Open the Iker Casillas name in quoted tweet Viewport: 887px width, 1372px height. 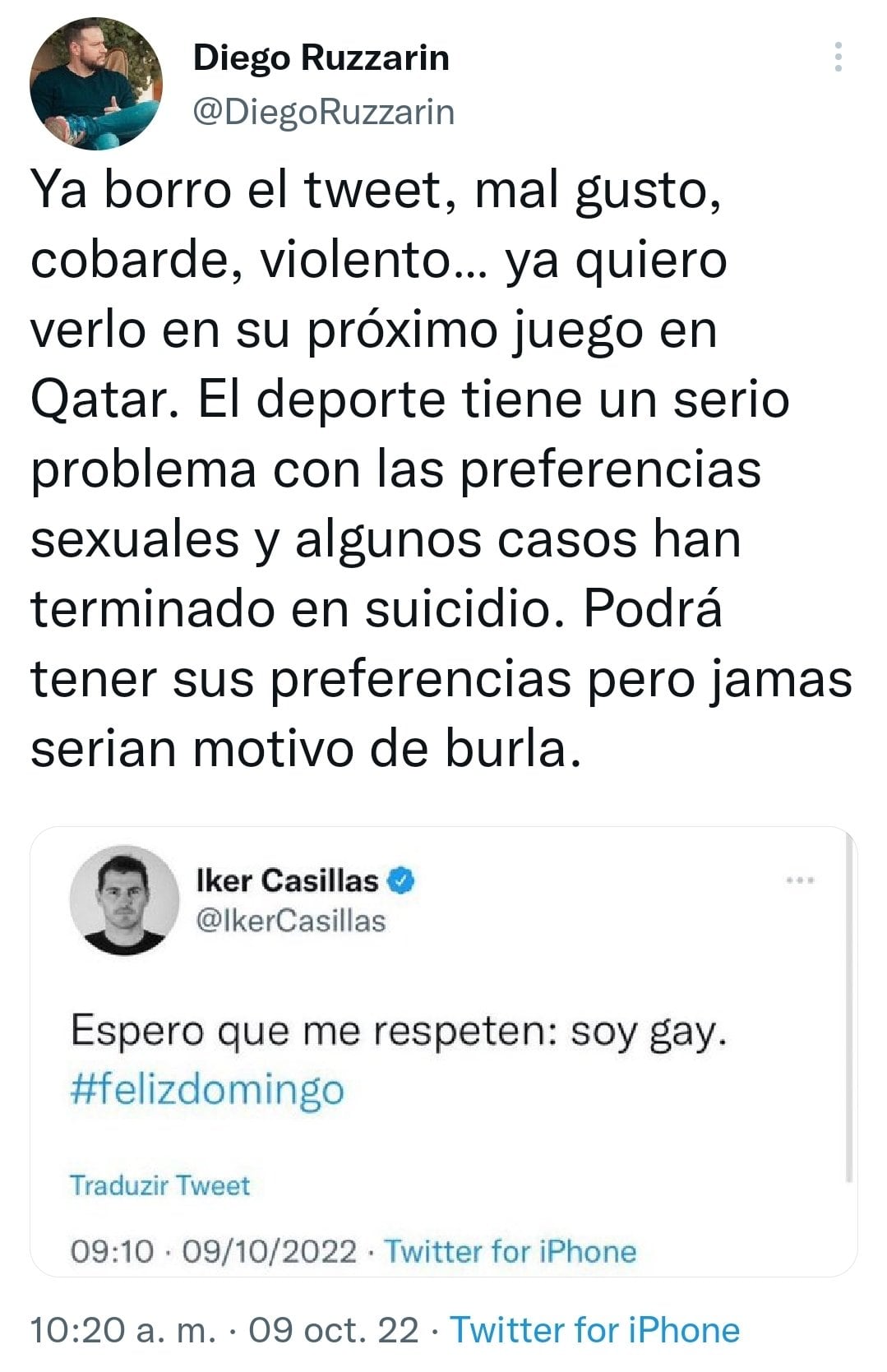(287, 880)
